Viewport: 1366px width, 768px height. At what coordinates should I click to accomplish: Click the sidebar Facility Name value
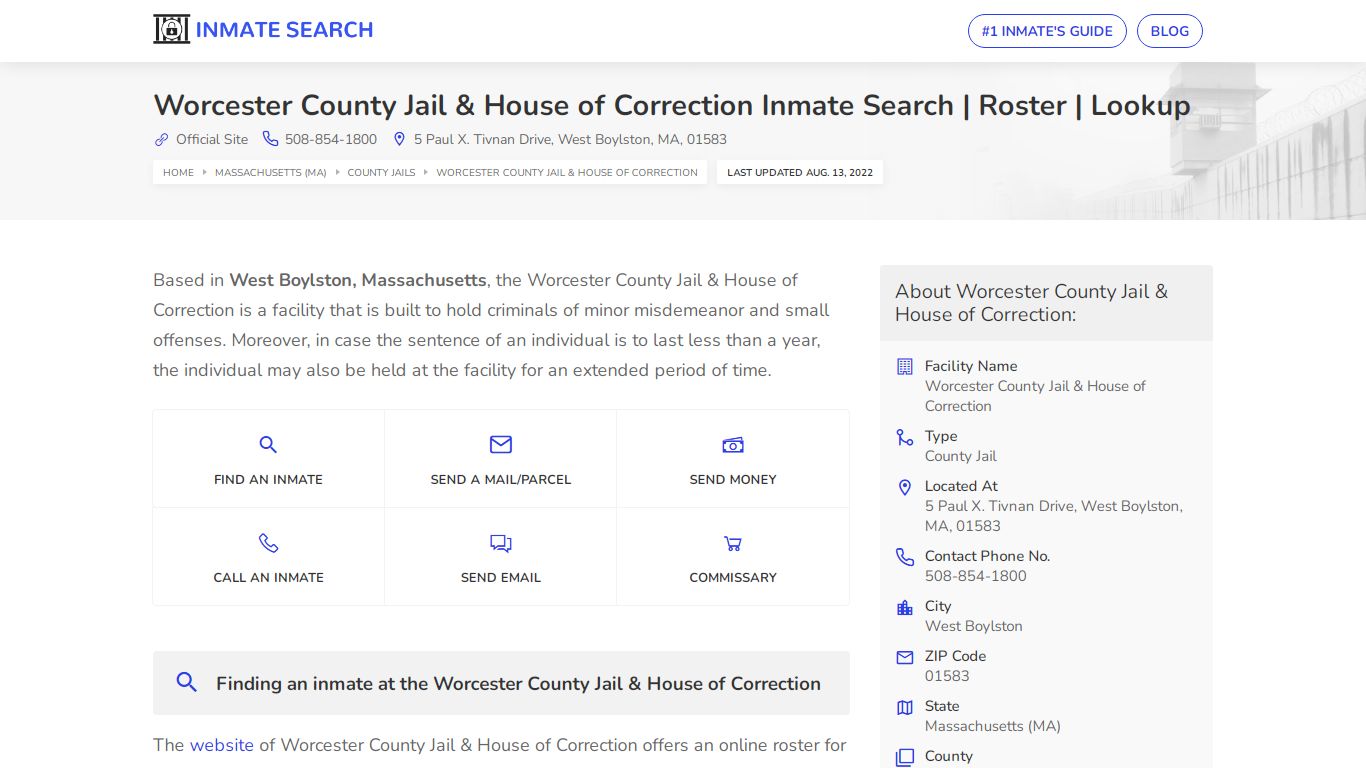point(1035,396)
